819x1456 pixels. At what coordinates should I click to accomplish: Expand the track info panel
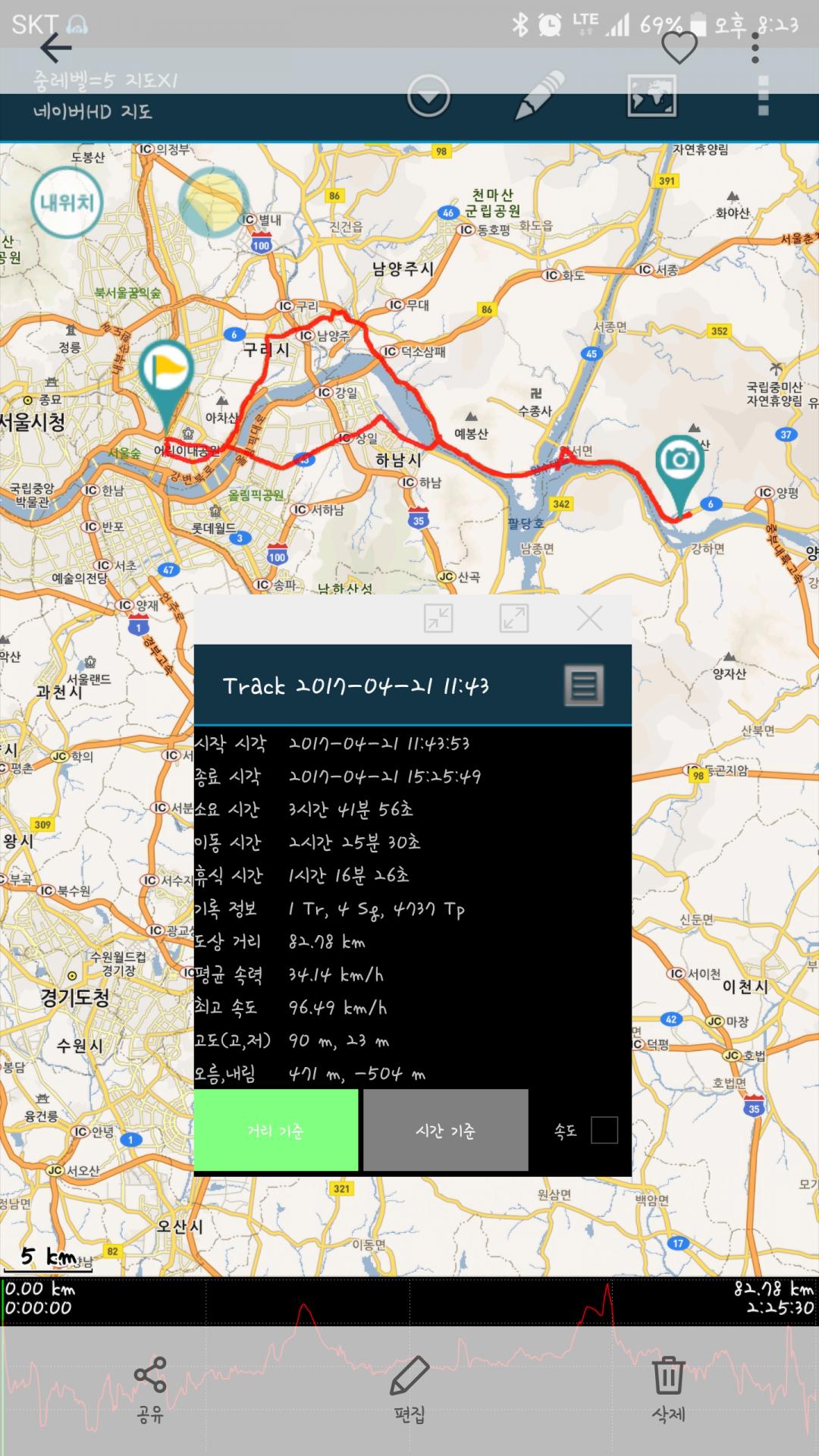pos(514,619)
